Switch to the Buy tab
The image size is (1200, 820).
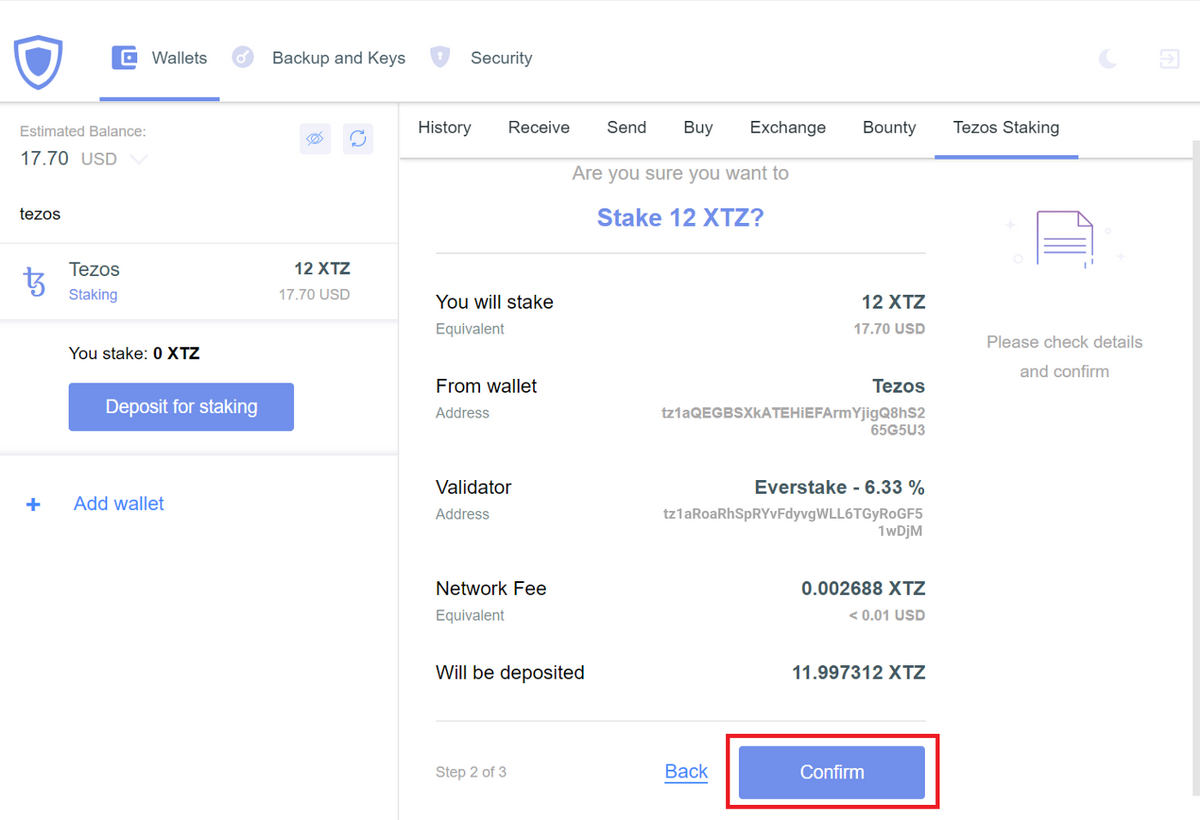(698, 127)
